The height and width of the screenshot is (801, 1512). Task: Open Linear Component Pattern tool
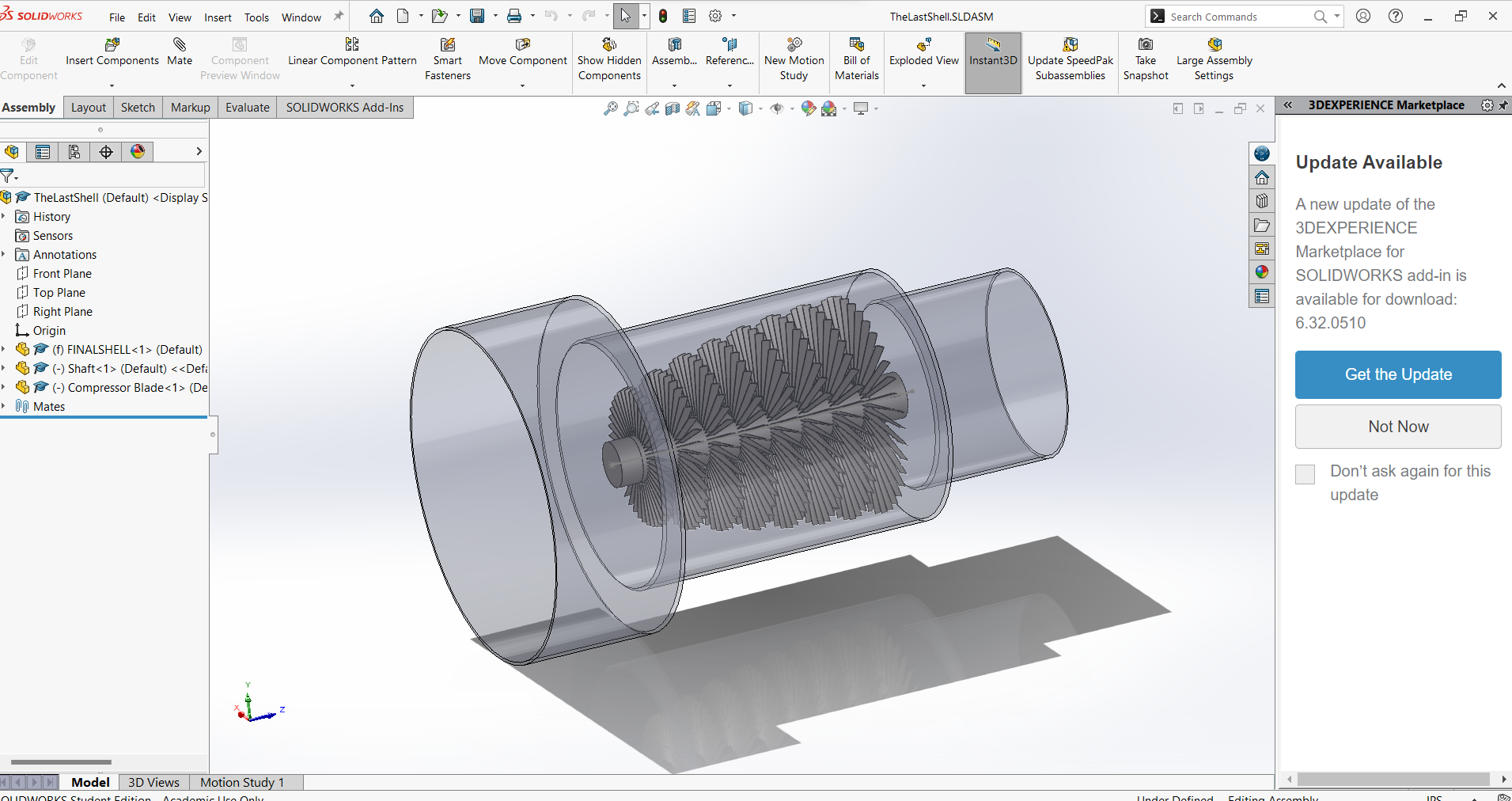point(352,51)
